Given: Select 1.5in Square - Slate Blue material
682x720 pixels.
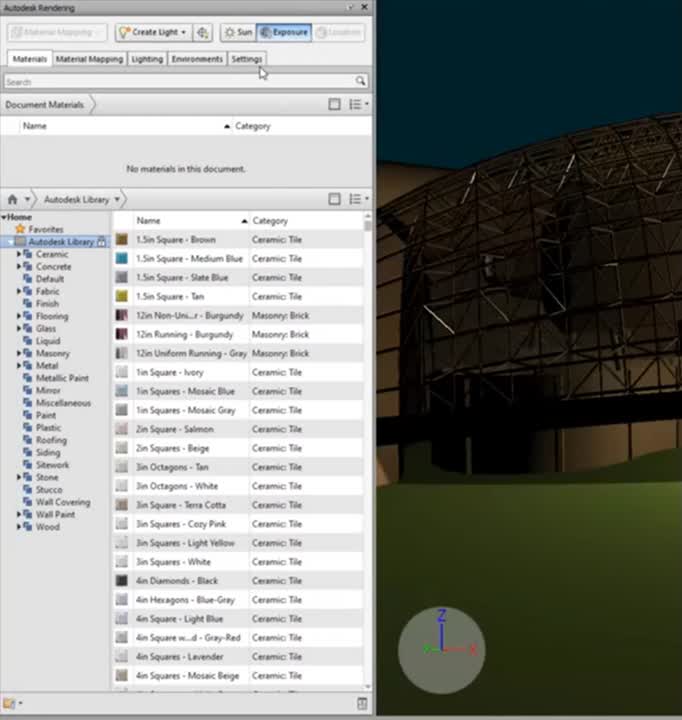Looking at the screenshot, I should tap(238, 277).
